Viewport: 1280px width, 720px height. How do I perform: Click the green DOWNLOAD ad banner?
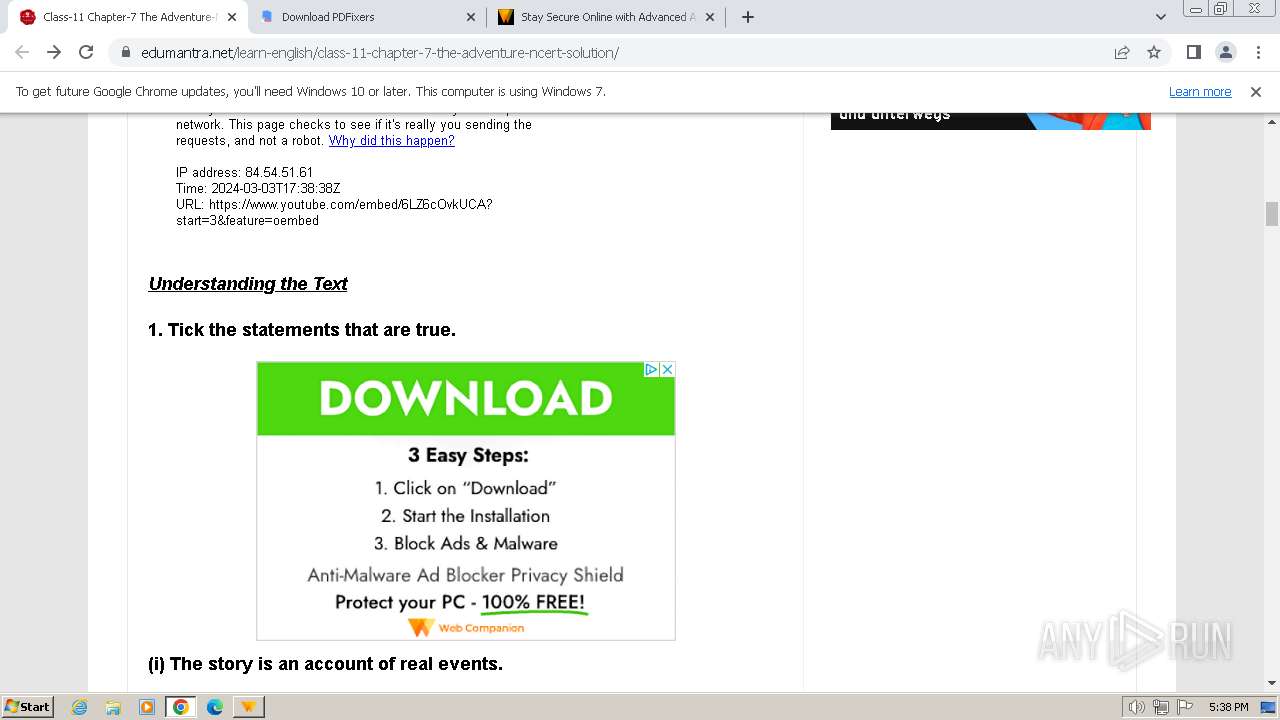466,398
